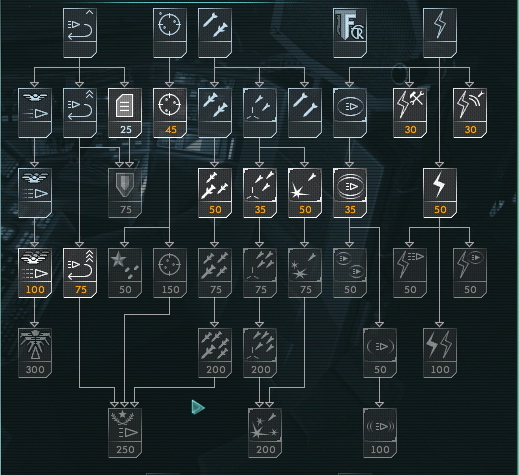
Task: Select the multi-explosion skill costing 200
Action: point(265,433)
